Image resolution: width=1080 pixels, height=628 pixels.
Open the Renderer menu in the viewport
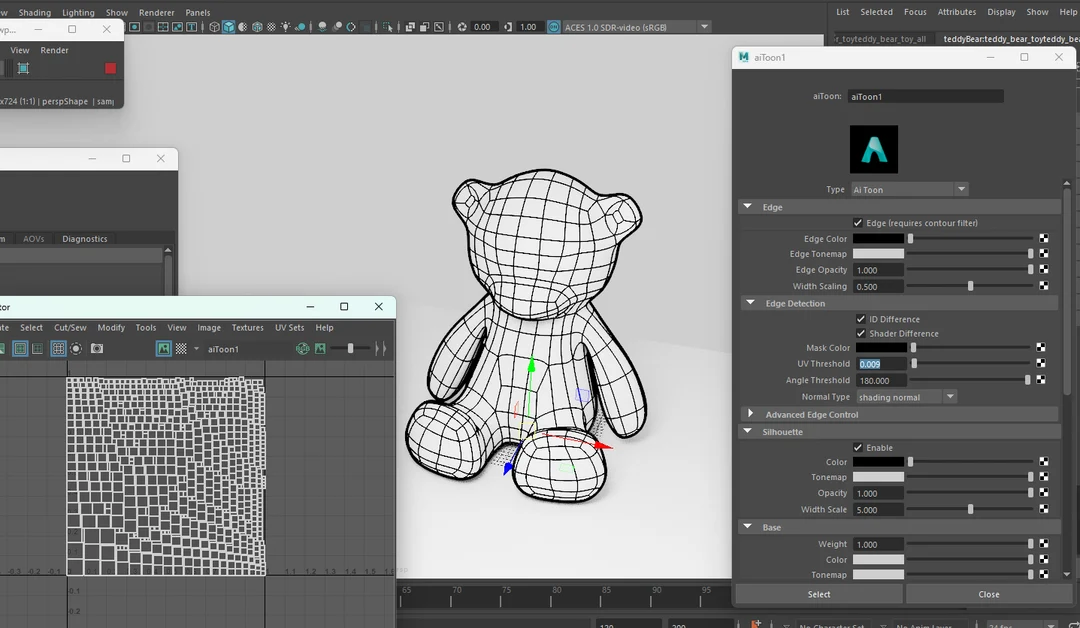(156, 12)
